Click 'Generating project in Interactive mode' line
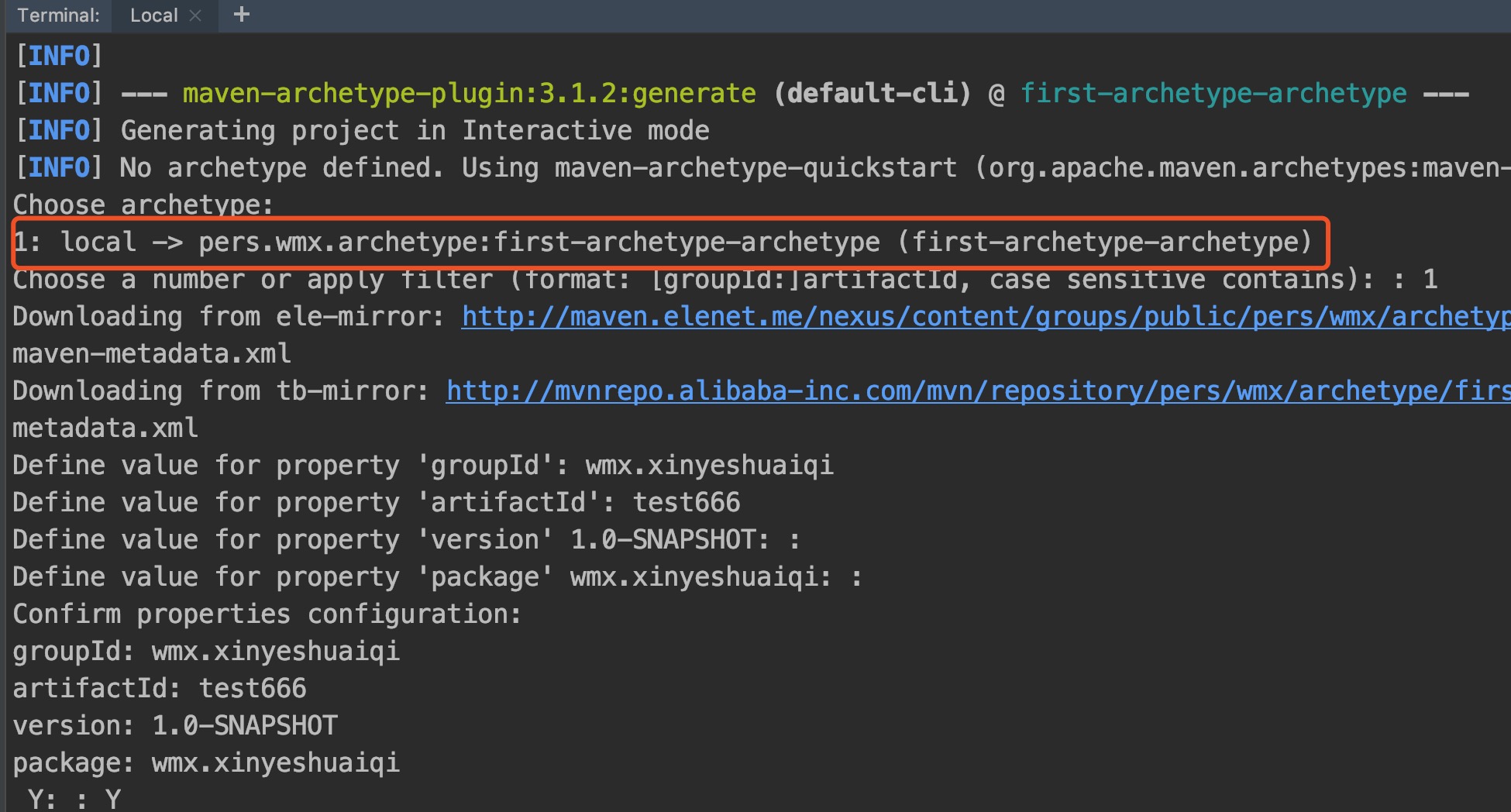Viewport: 1511px width, 812px height. (415, 130)
